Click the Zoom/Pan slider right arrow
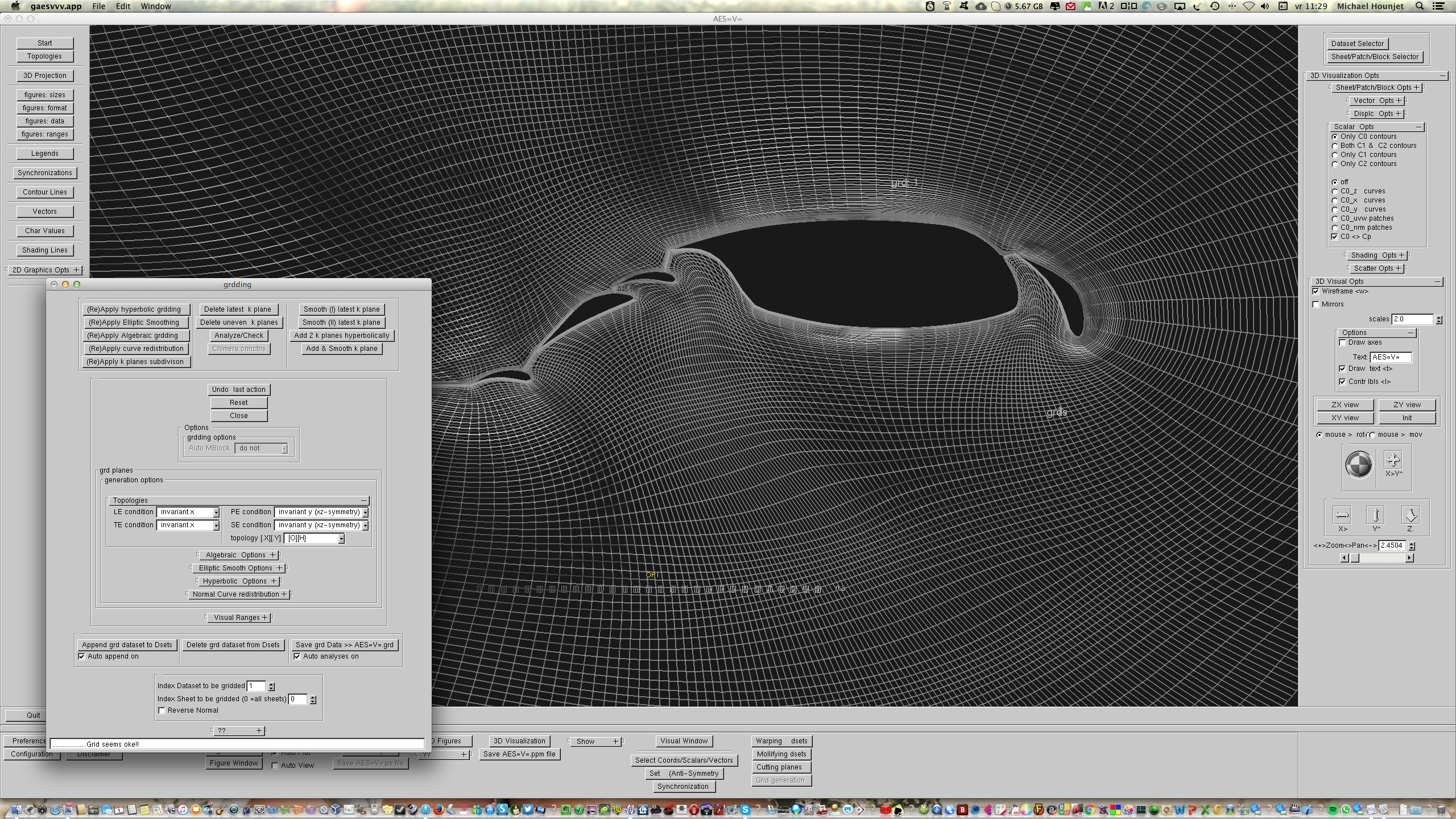 pyautogui.click(x=1409, y=558)
